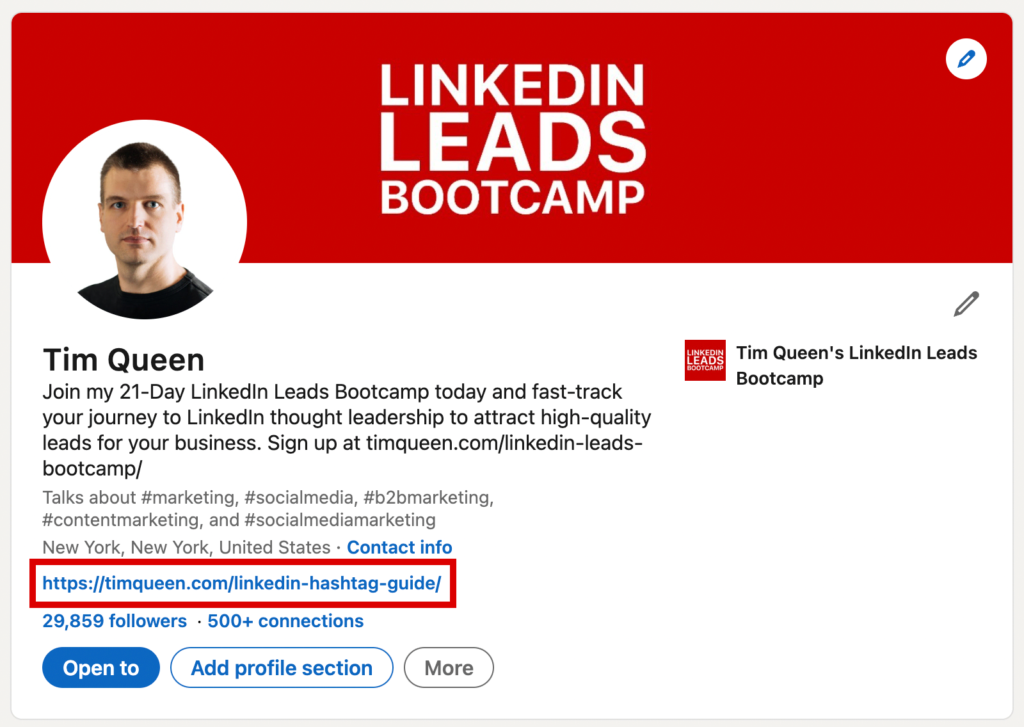Select the #b2bmarketing hashtag
The width and height of the screenshot is (1024, 727).
pyautogui.click(x=428, y=497)
